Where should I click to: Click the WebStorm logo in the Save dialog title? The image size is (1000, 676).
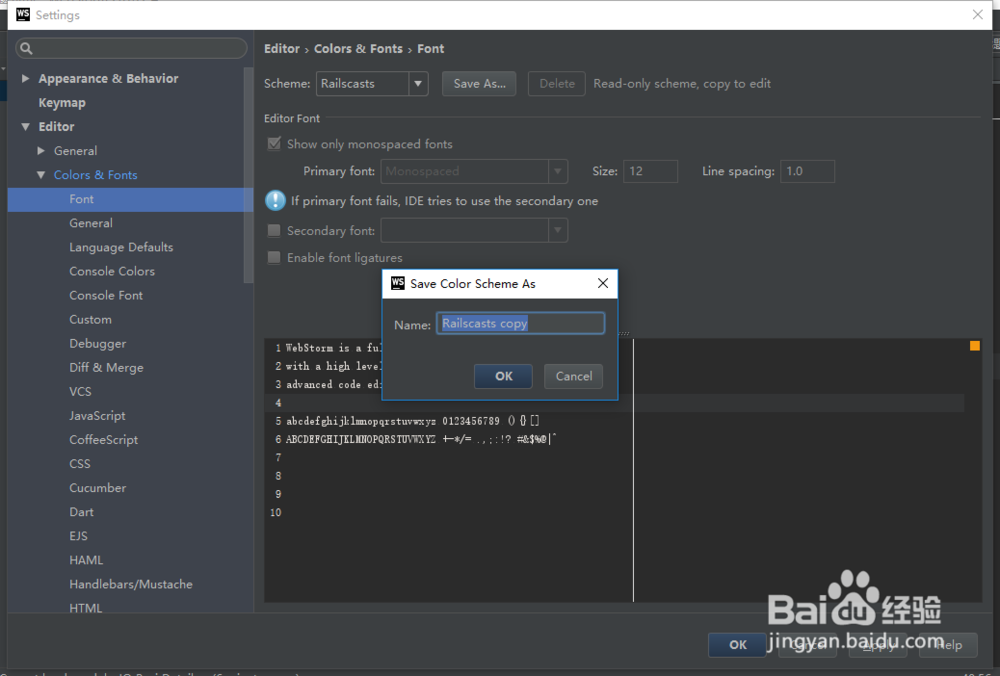(x=398, y=283)
